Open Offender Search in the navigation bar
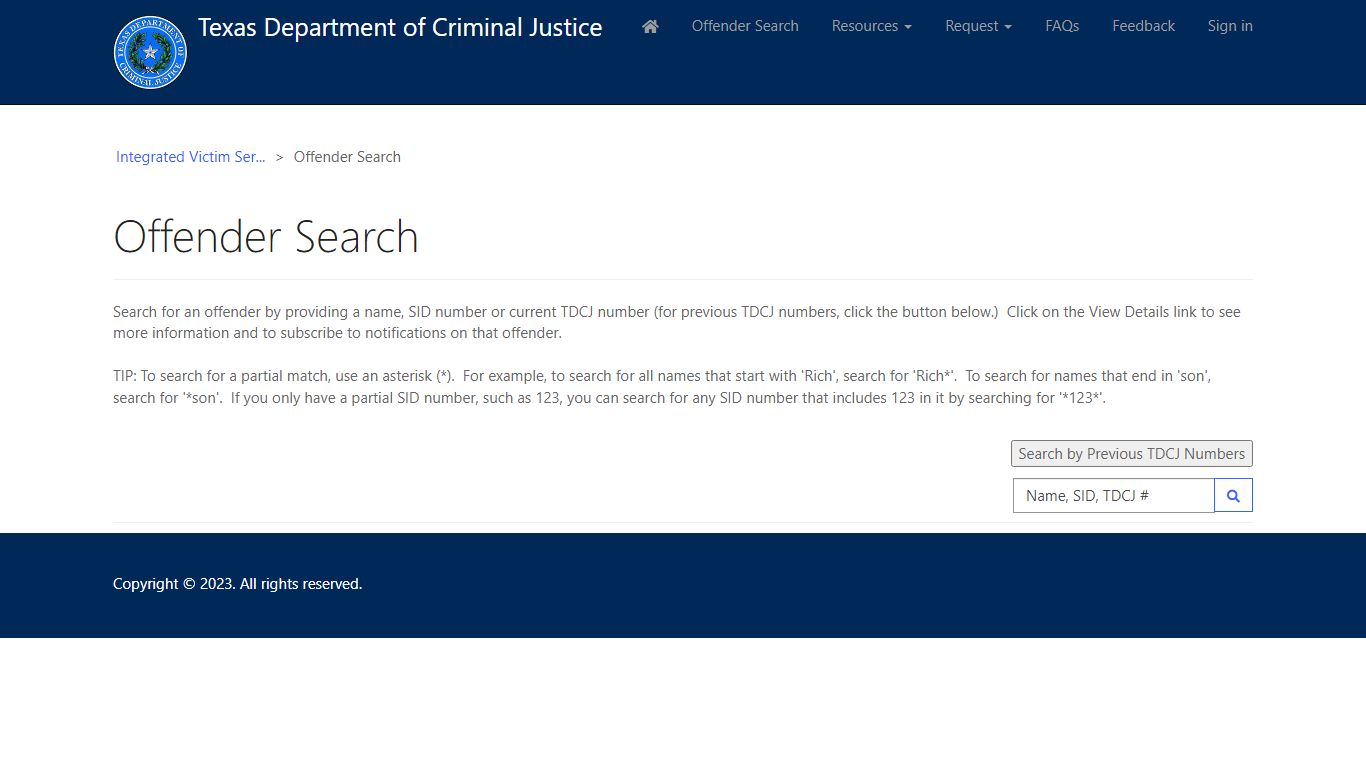 (745, 26)
